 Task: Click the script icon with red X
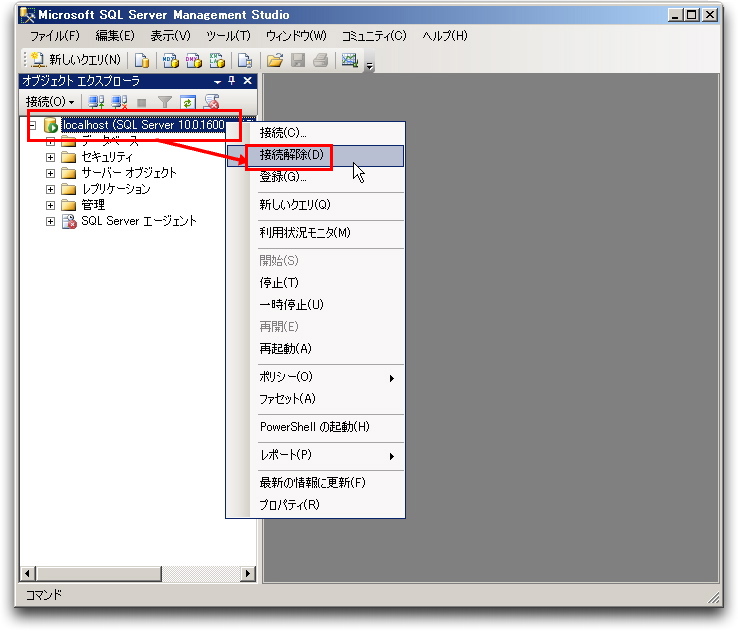pos(211,102)
